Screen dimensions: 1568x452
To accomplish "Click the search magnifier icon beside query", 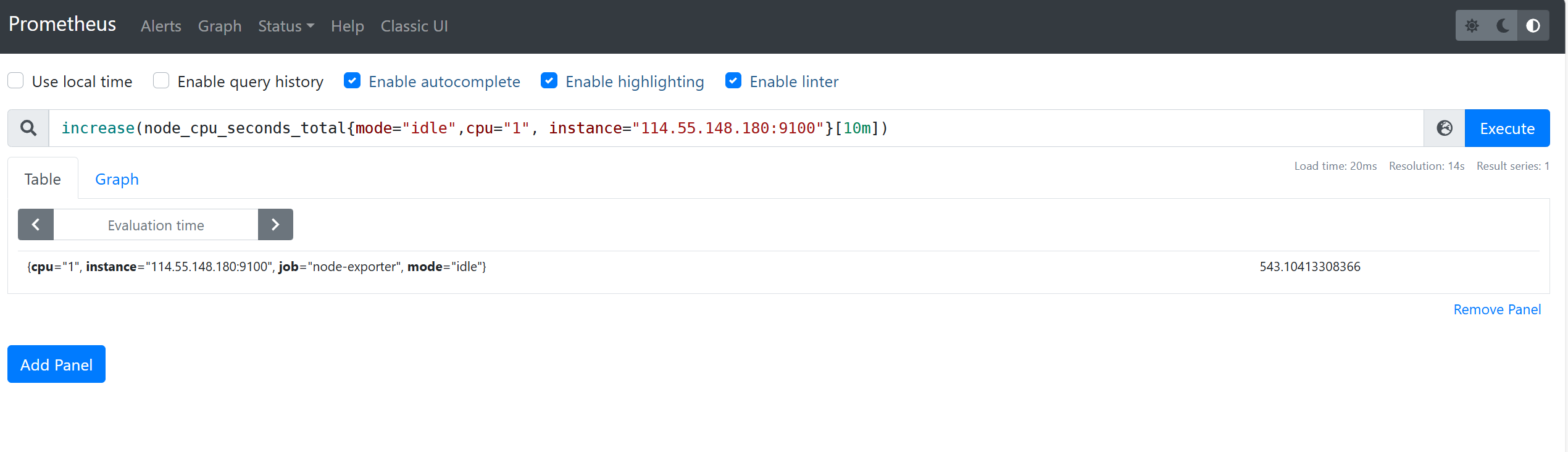I will 28,128.
